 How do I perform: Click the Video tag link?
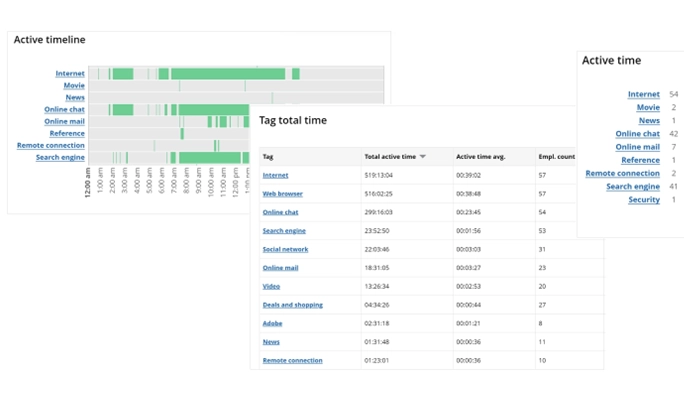click(x=271, y=286)
